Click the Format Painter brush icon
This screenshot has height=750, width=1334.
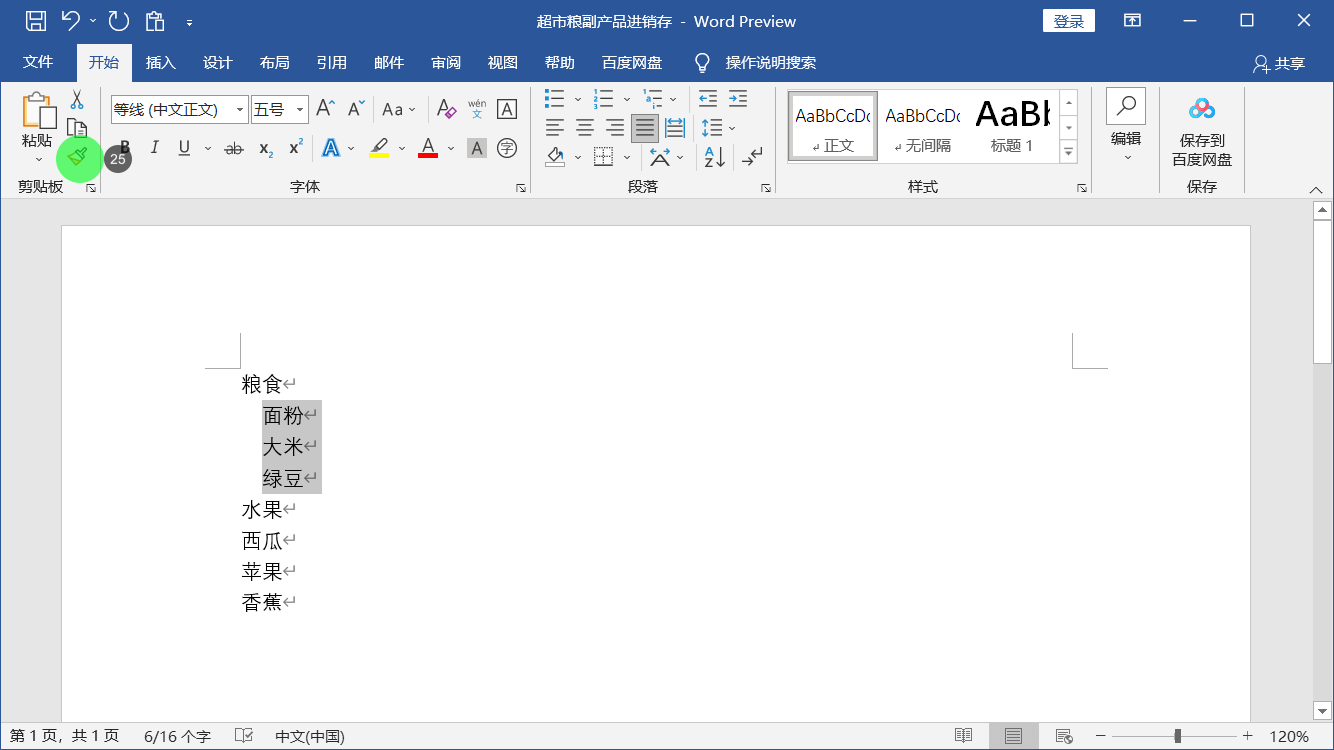tap(78, 157)
